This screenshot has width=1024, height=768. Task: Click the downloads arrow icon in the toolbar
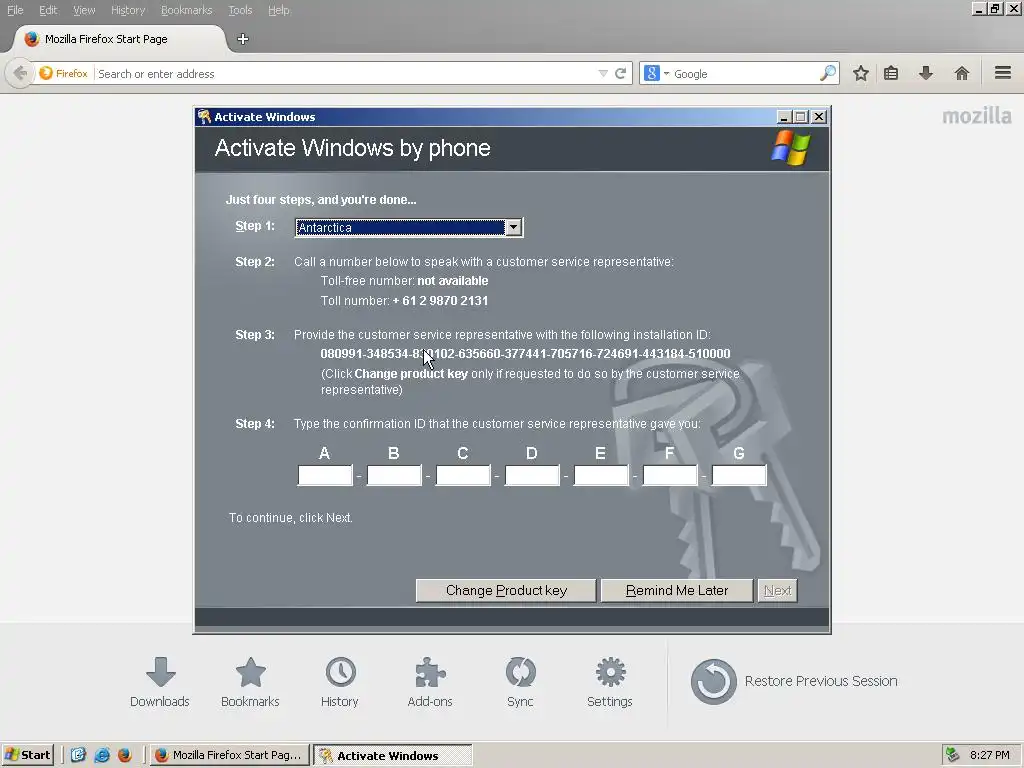pos(925,73)
